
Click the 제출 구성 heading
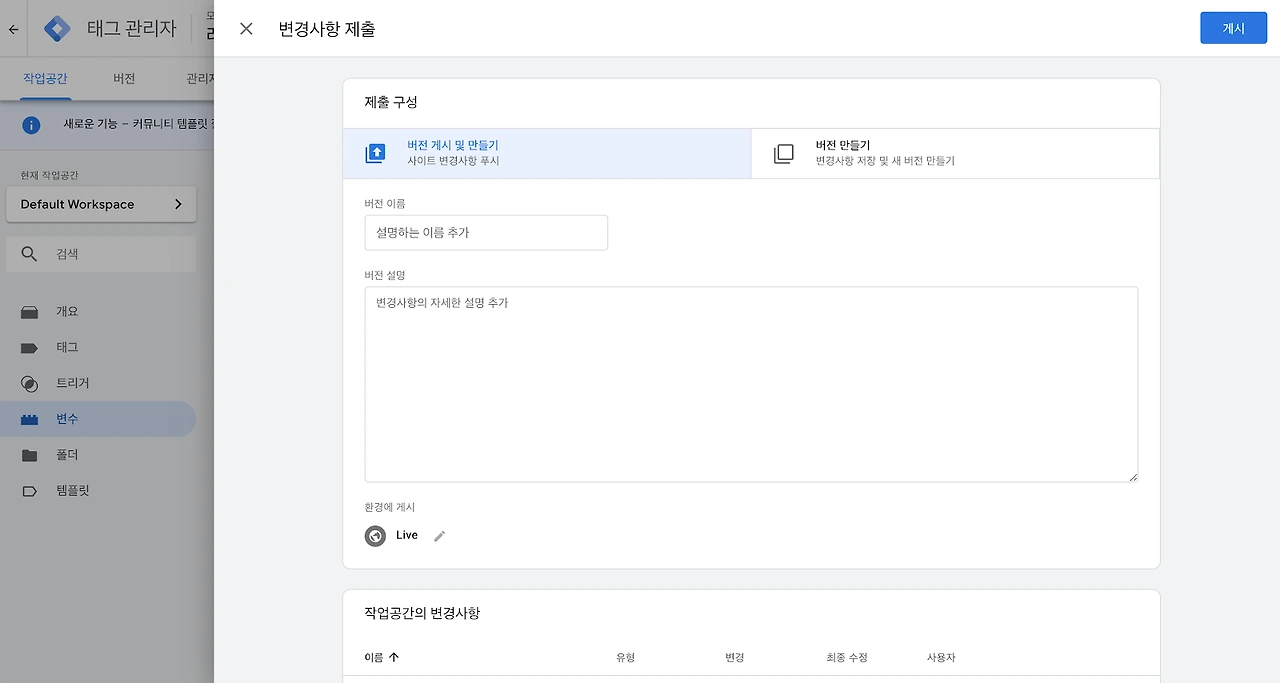pos(391,102)
